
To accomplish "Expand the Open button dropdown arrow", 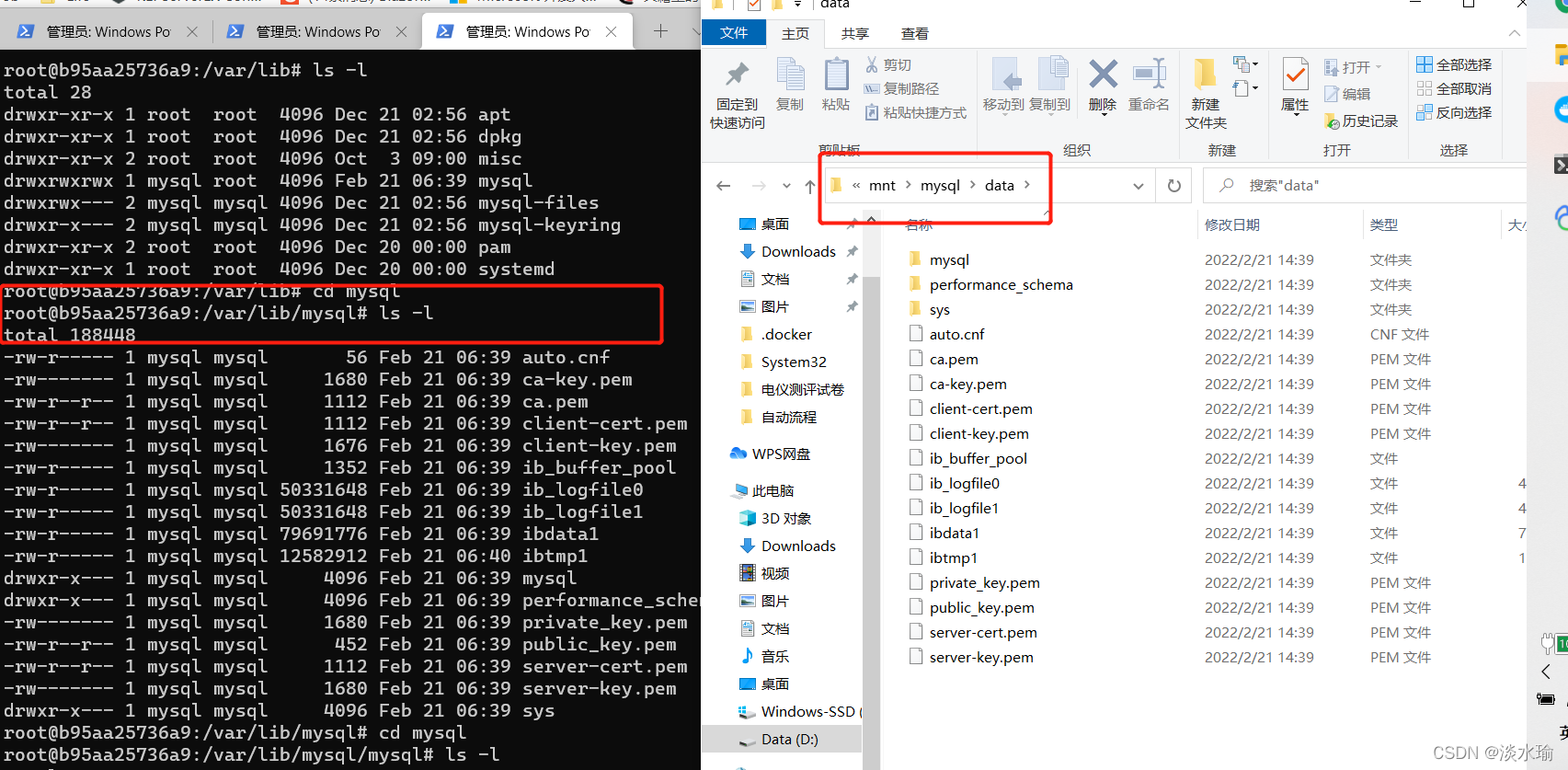I will tap(1379, 67).
